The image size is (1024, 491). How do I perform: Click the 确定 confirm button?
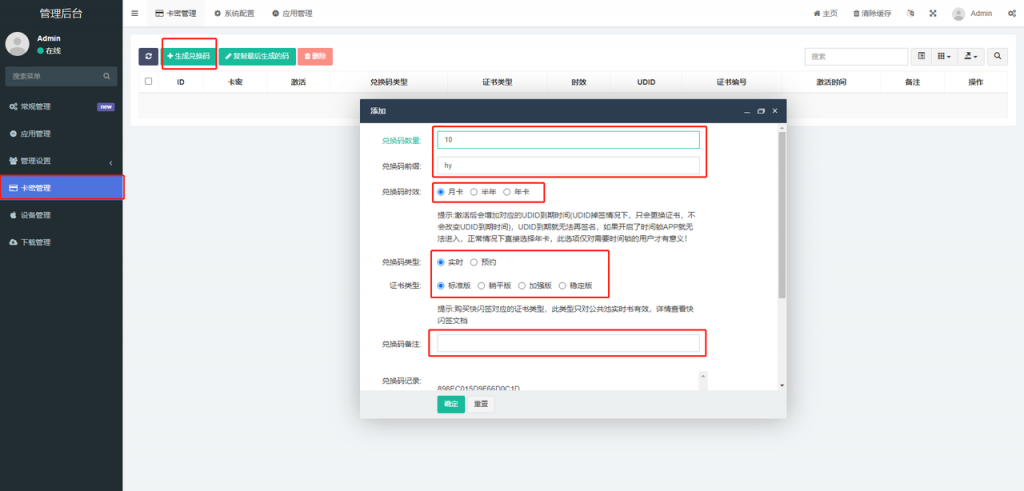(x=451, y=404)
